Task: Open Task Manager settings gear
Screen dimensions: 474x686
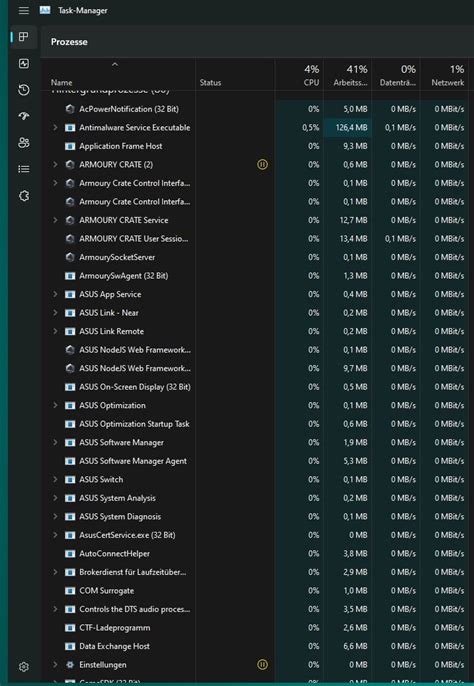Action: pyautogui.click(x=24, y=667)
